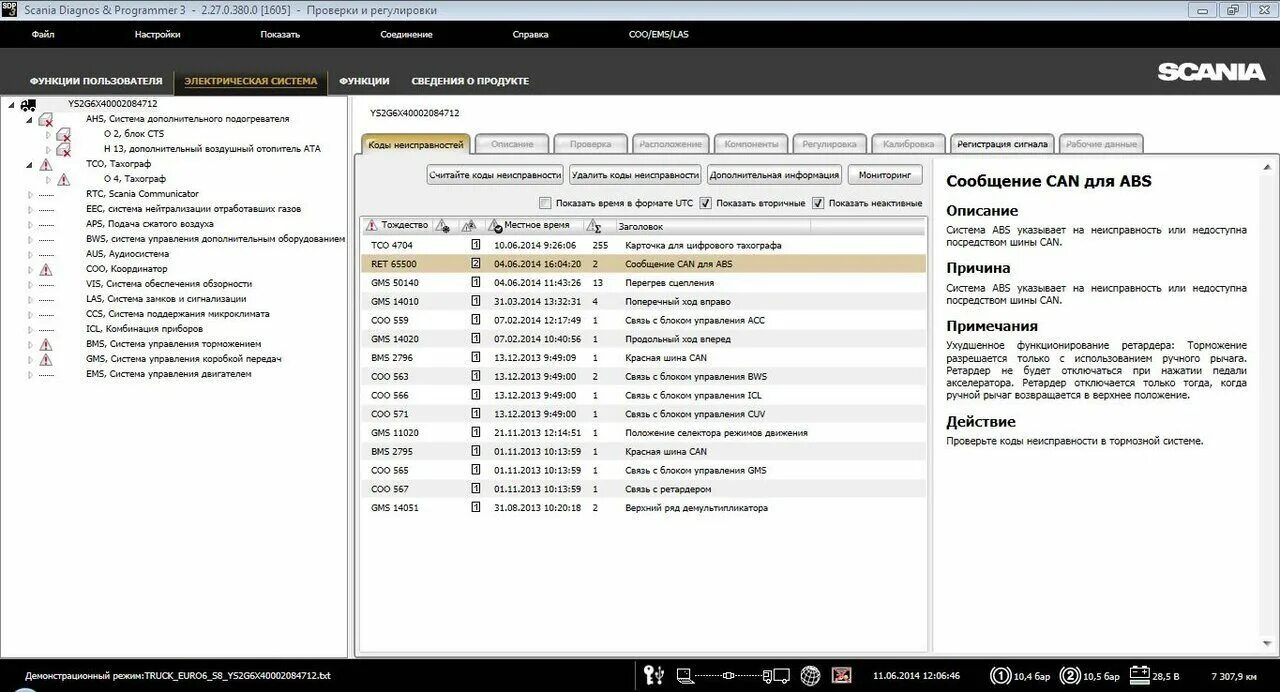
Task: Open the Показать menu
Action: pyautogui.click(x=280, y=34)
